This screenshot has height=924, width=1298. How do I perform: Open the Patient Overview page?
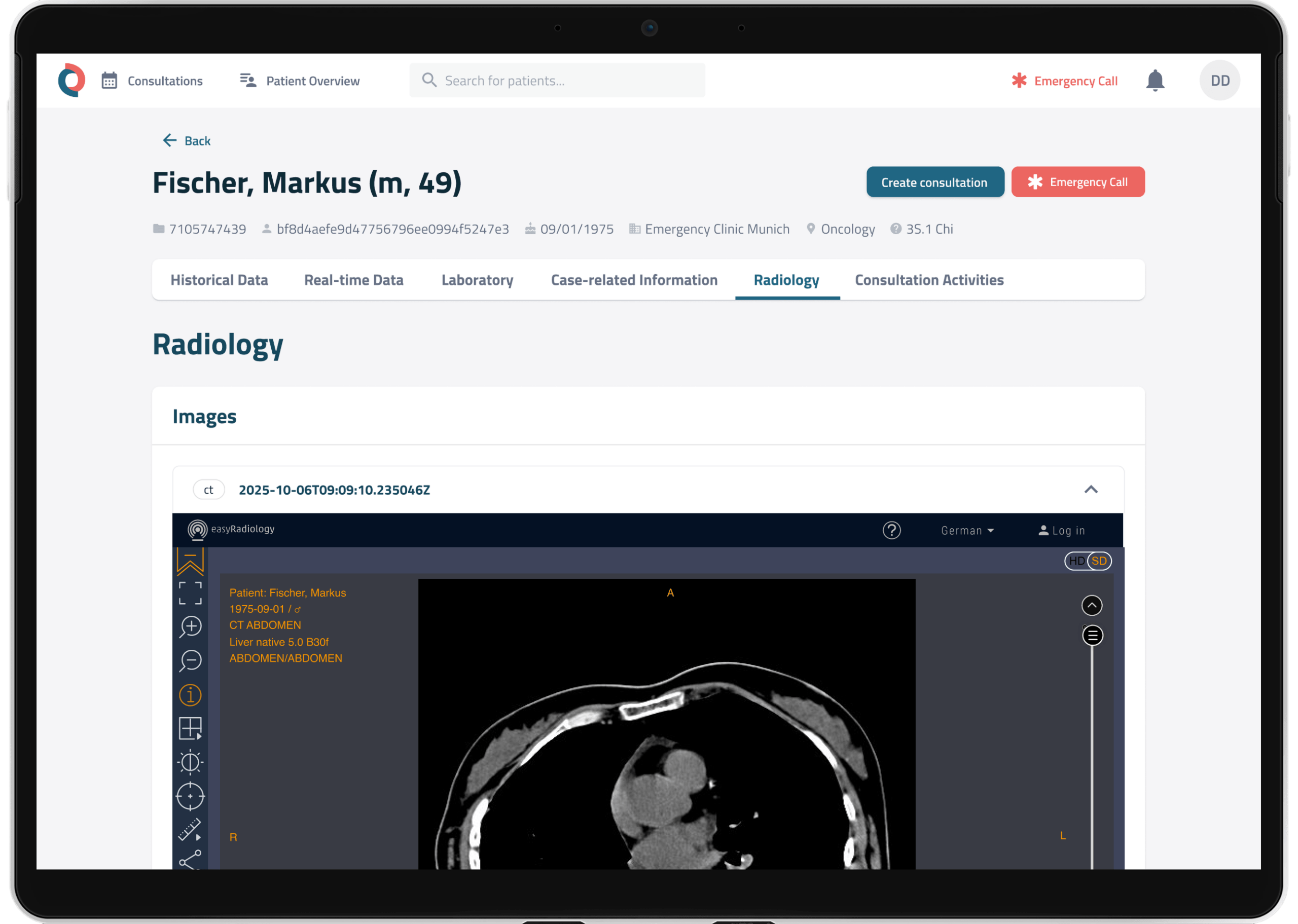[300, 81]
